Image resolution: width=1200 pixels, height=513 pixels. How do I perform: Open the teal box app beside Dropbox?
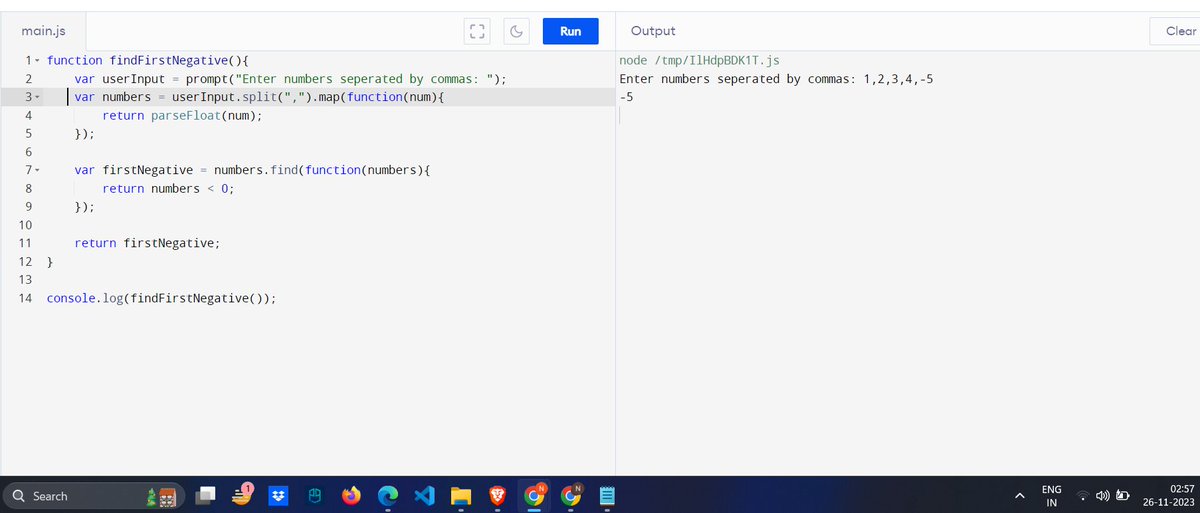[x=314, y=495]
